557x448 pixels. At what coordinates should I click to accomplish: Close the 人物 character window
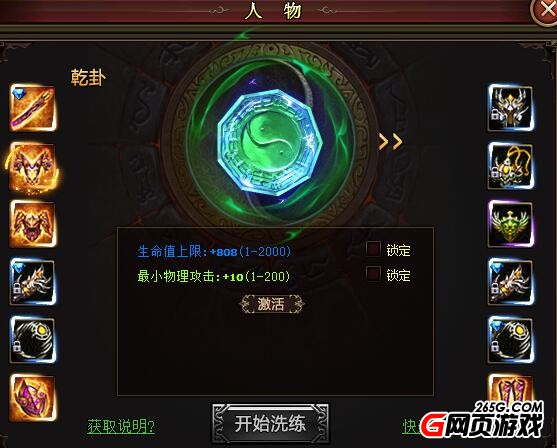tap(545, 11)
